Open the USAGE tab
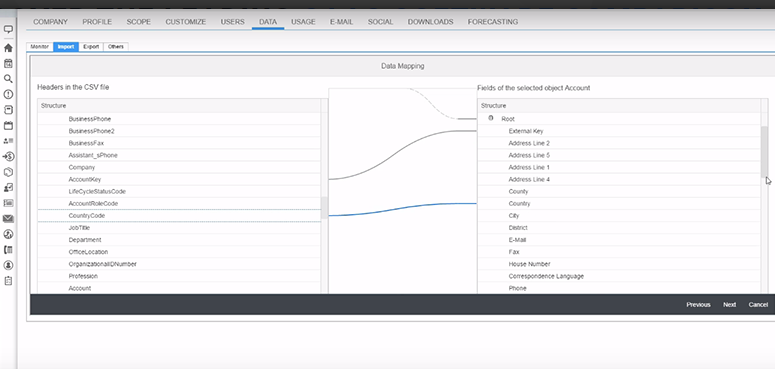 click(303, 22)
